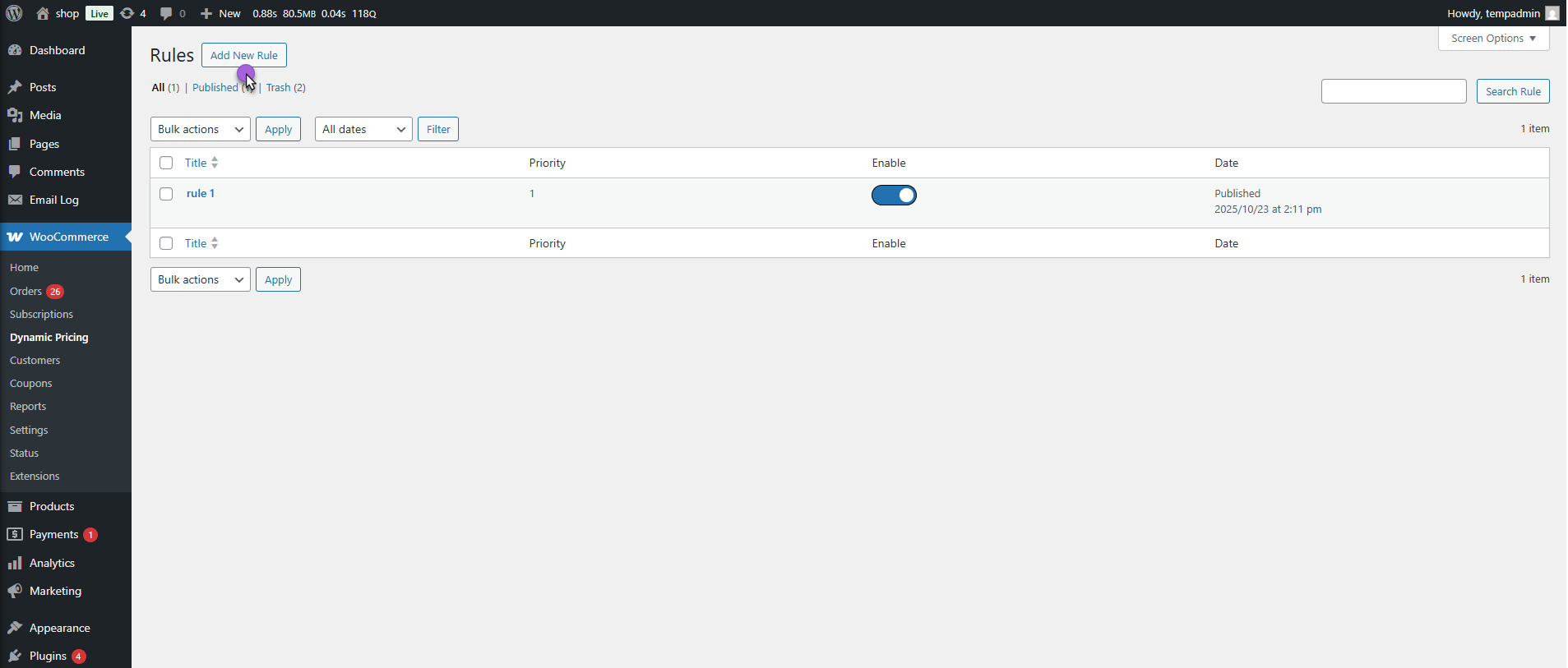Click the Email Log envelope icon
1568x668 pixels.
pyautogui.click(x=15, y=200)
